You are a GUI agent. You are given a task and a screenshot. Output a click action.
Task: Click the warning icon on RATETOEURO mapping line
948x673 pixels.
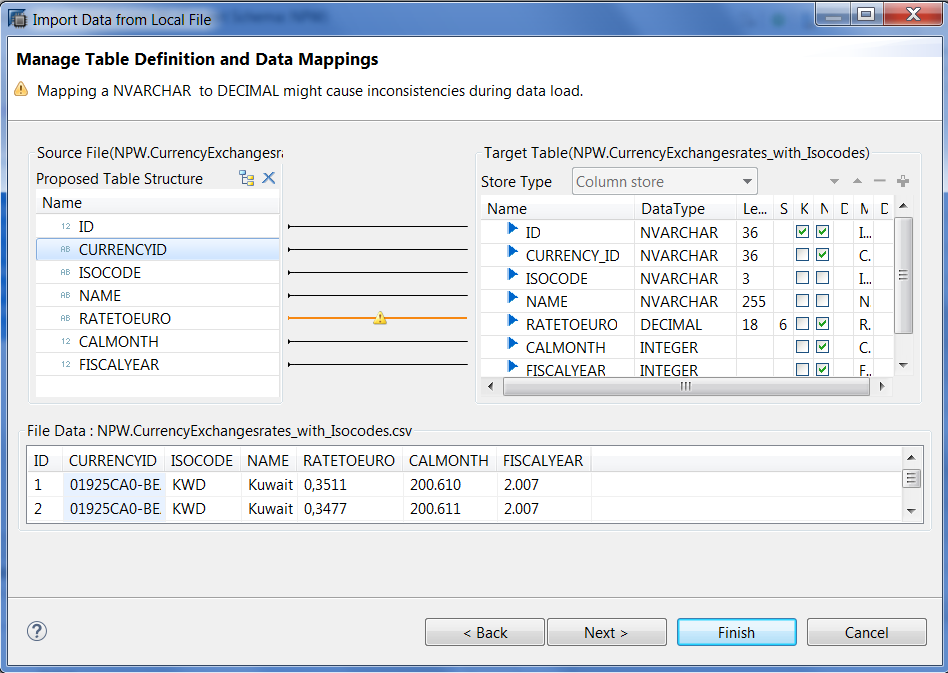(380, 318)
